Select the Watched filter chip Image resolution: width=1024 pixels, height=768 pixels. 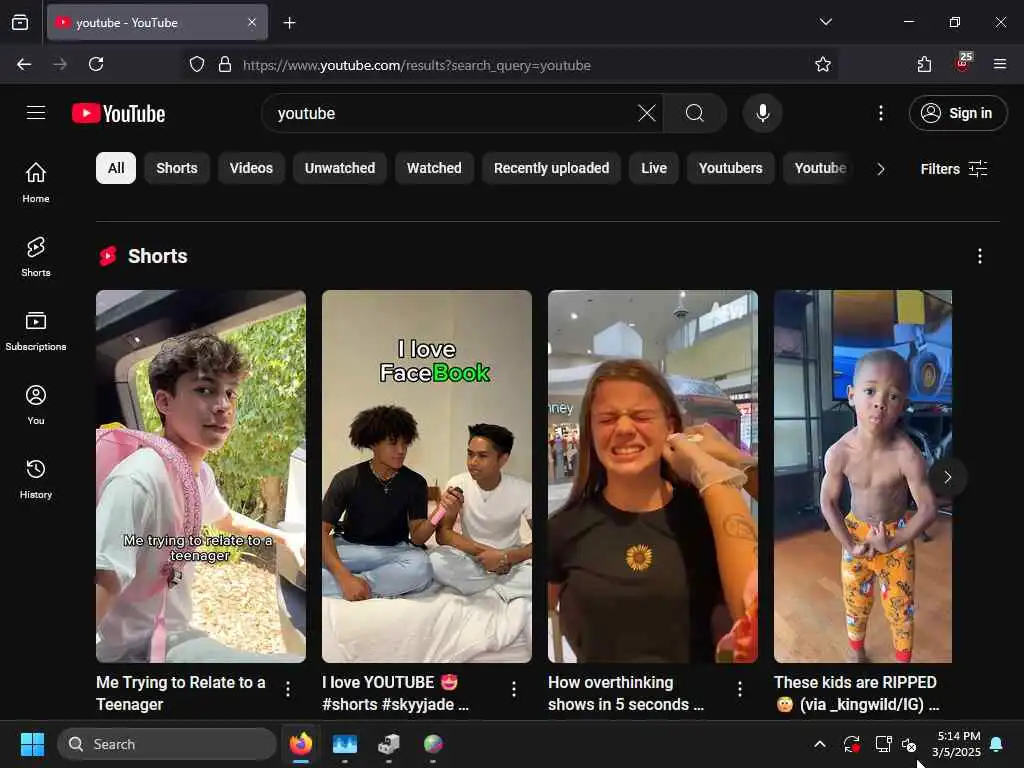(434, 168)
